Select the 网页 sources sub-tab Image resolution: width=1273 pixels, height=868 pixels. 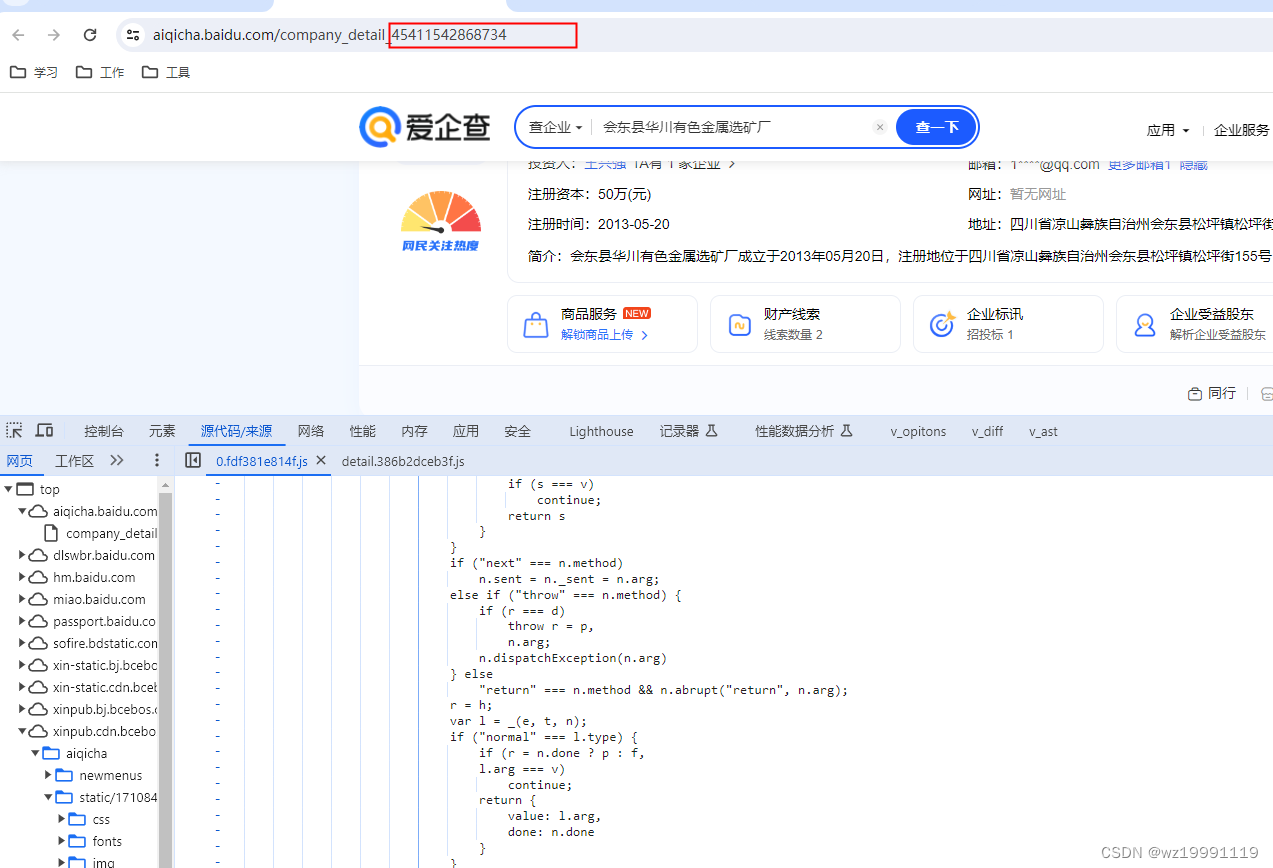pyautogui.click(x=20, y=461)
